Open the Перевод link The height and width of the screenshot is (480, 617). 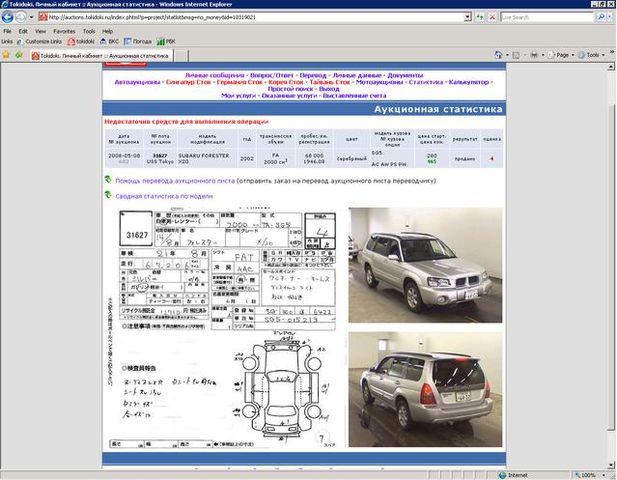tap(313, 75)
